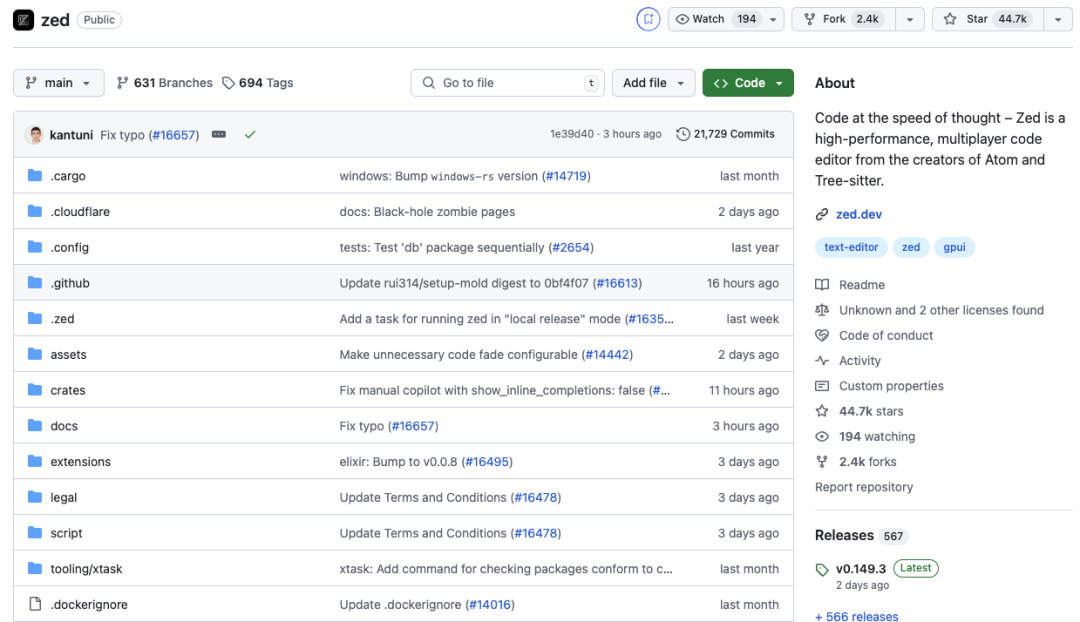The height and width of the screenshot is (622, 1080).
Task: Click the Fork button
Action: [x=843, y=19]
